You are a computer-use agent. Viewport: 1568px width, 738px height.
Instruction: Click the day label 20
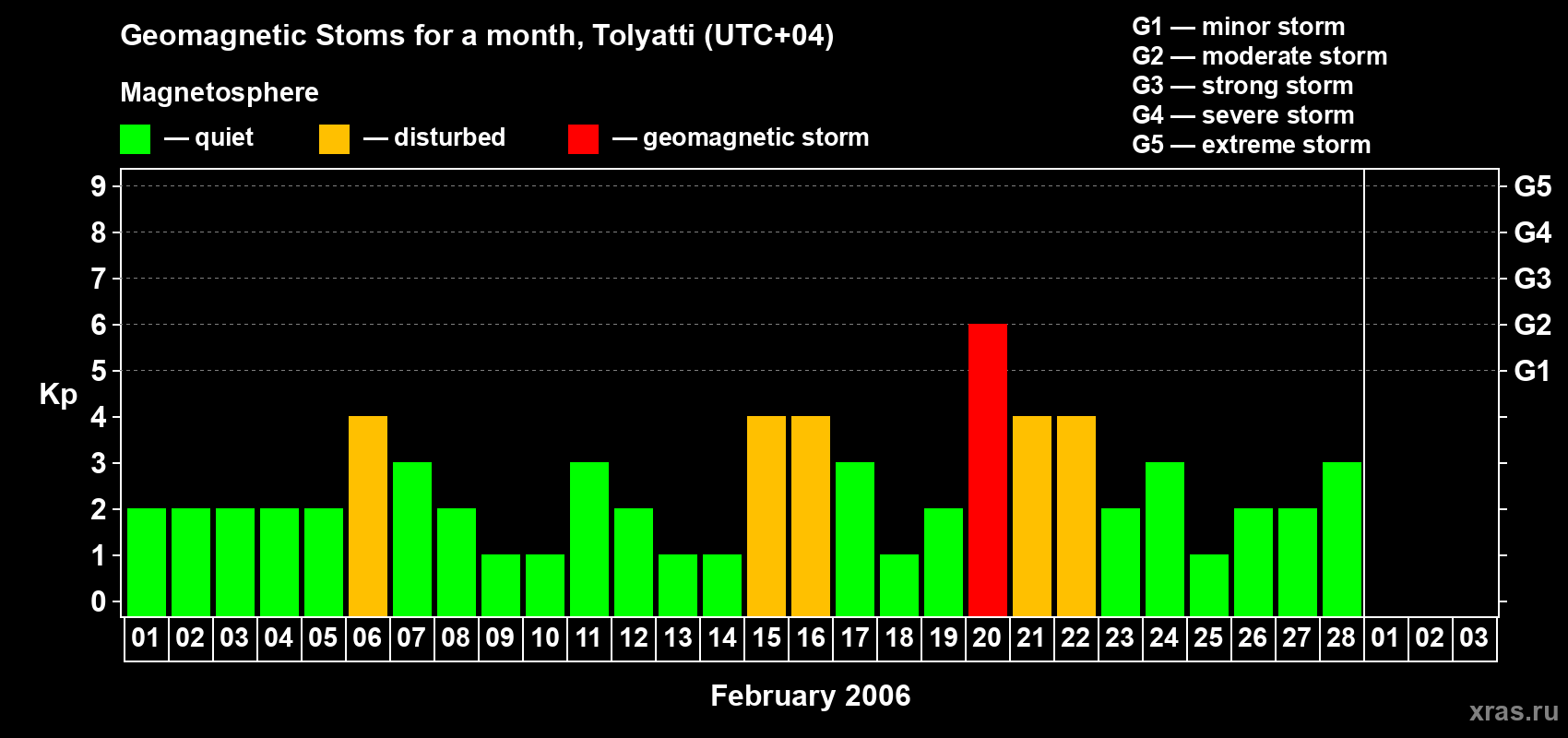click(x=987, y=637)
